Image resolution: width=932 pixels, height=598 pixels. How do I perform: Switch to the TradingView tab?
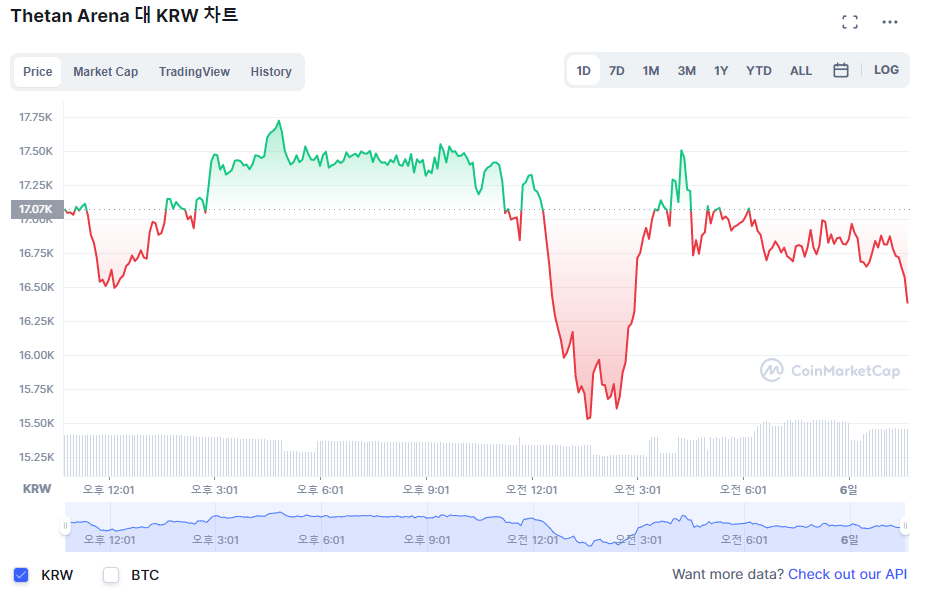194,72
